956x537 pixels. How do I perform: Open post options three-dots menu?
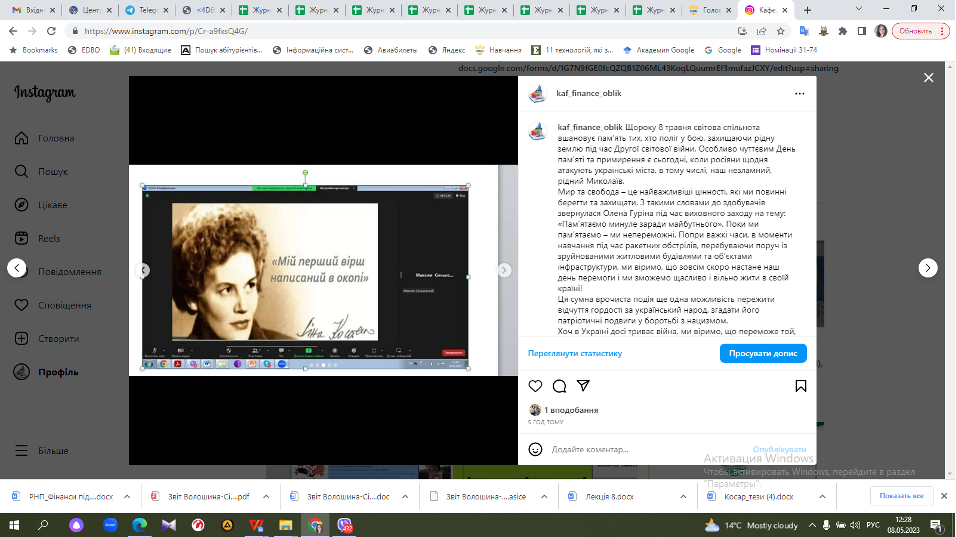pos(799,93)
